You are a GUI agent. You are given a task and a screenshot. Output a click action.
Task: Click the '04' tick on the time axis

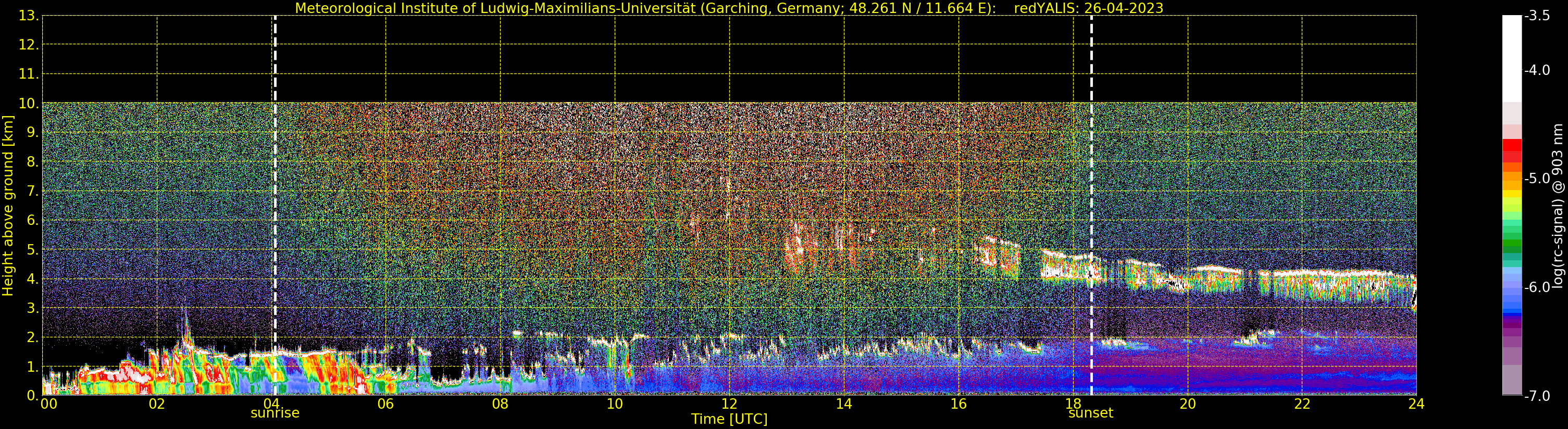coord(271,403)
